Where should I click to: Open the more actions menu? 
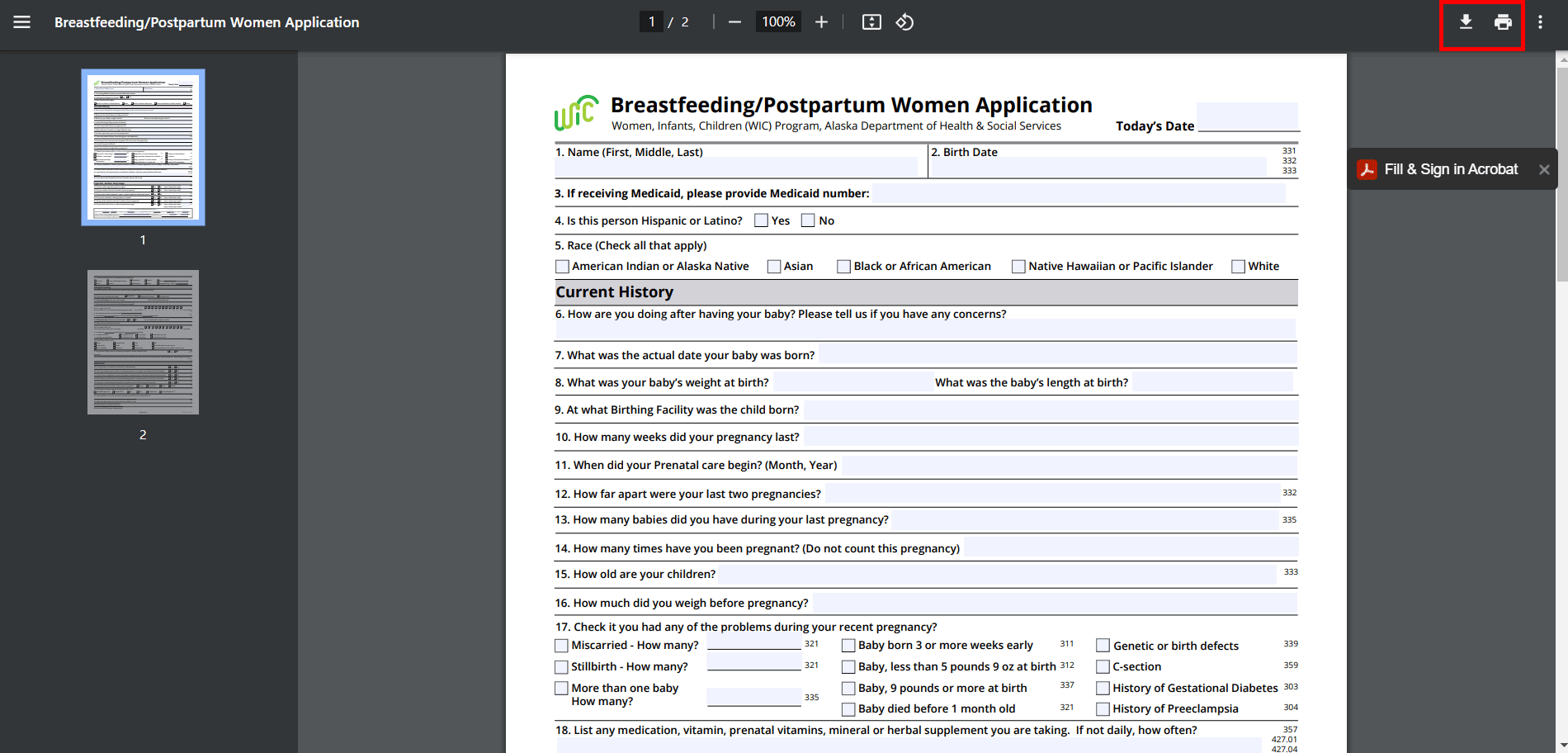point(1540,22)
